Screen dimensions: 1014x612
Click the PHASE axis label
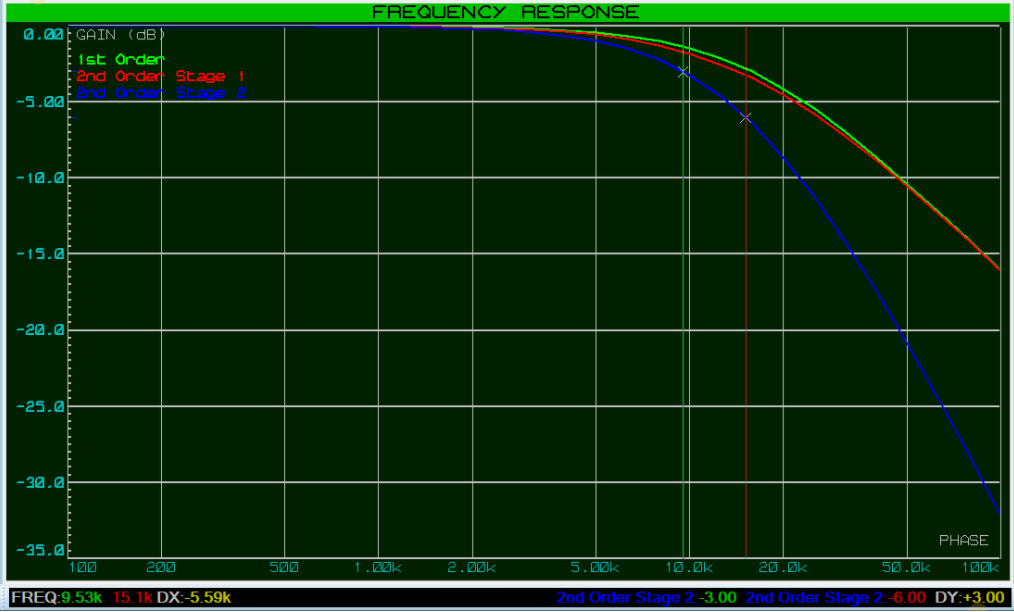point(963,540)
